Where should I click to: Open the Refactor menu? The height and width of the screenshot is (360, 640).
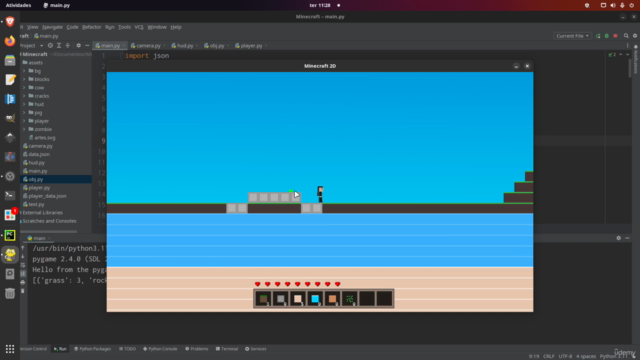(91, 27)
